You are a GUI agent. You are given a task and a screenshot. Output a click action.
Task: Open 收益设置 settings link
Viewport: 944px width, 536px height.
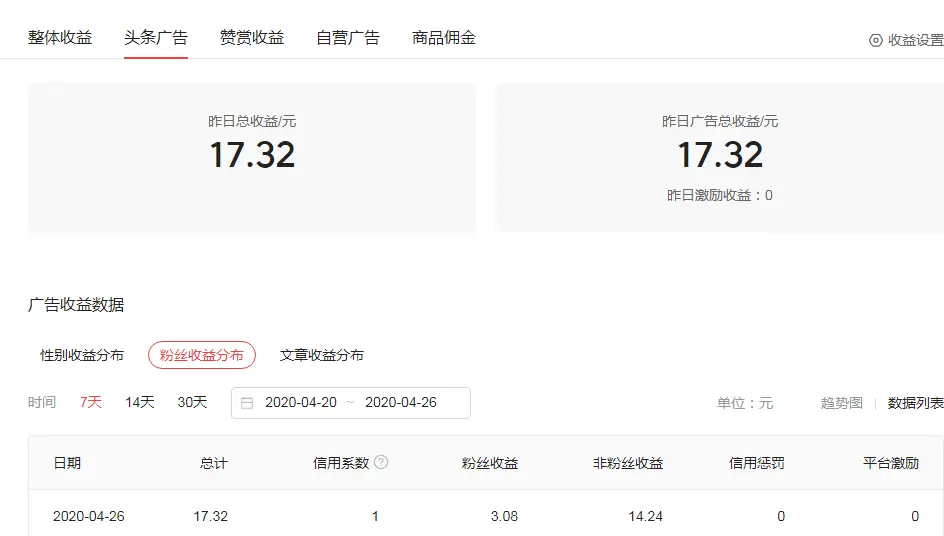click(x=916, y=40)
